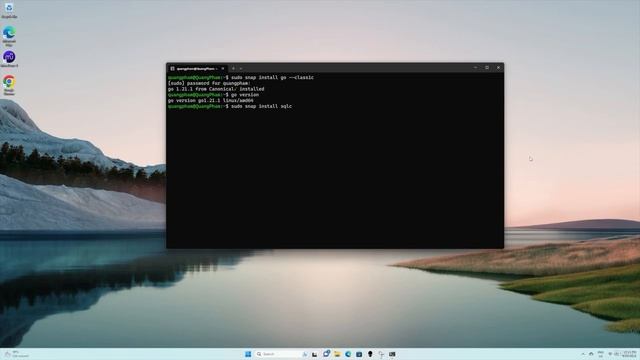The height and width of the screenshot is (360, 640).
Task: Open the Recycle Bin desktop icon
Action: coord(9,10)
